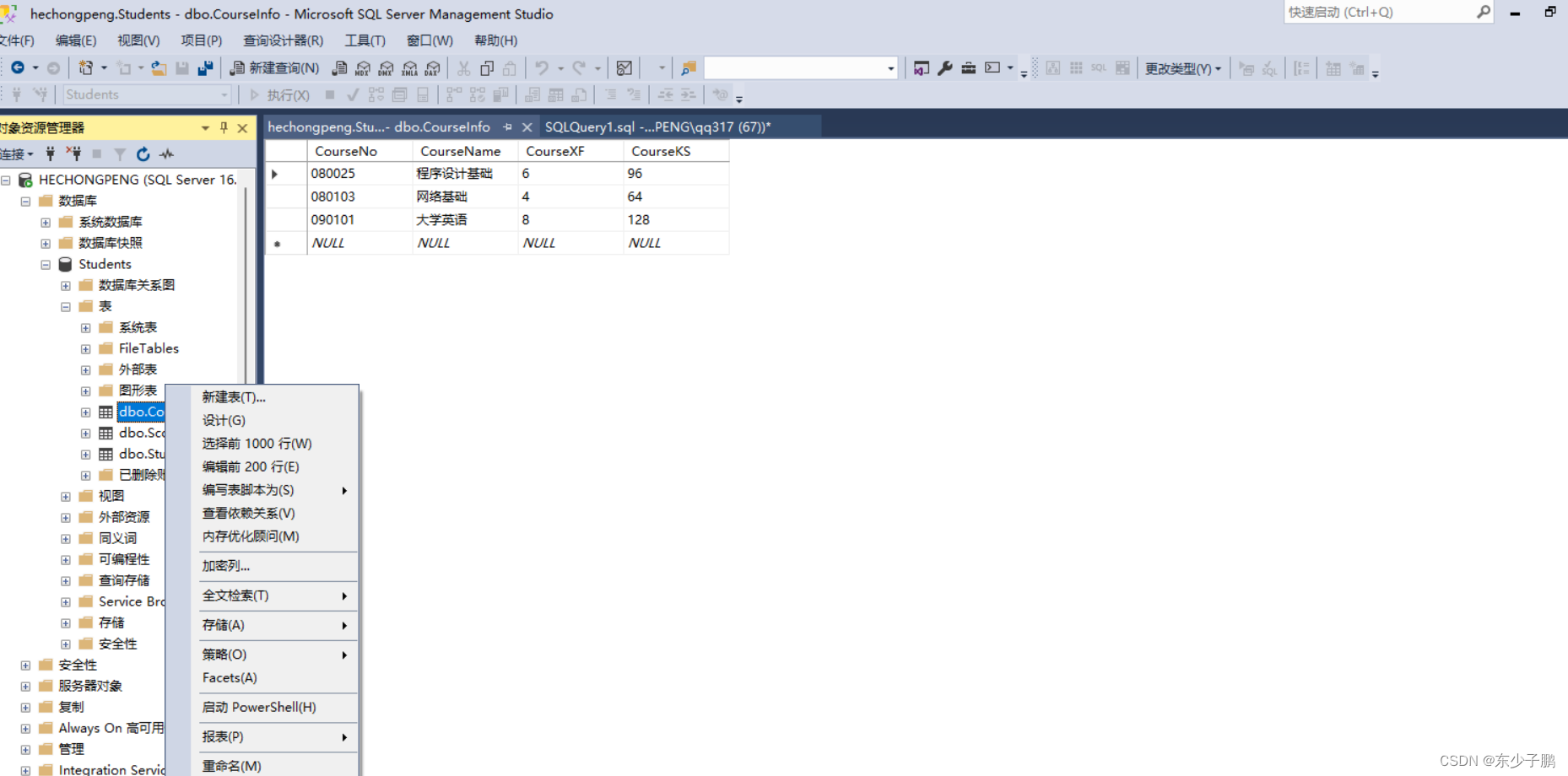Click the DAX query toolbar icon
Image resolution: width=1568 pixels, height=776 pixels.
(x=432, y=67)
